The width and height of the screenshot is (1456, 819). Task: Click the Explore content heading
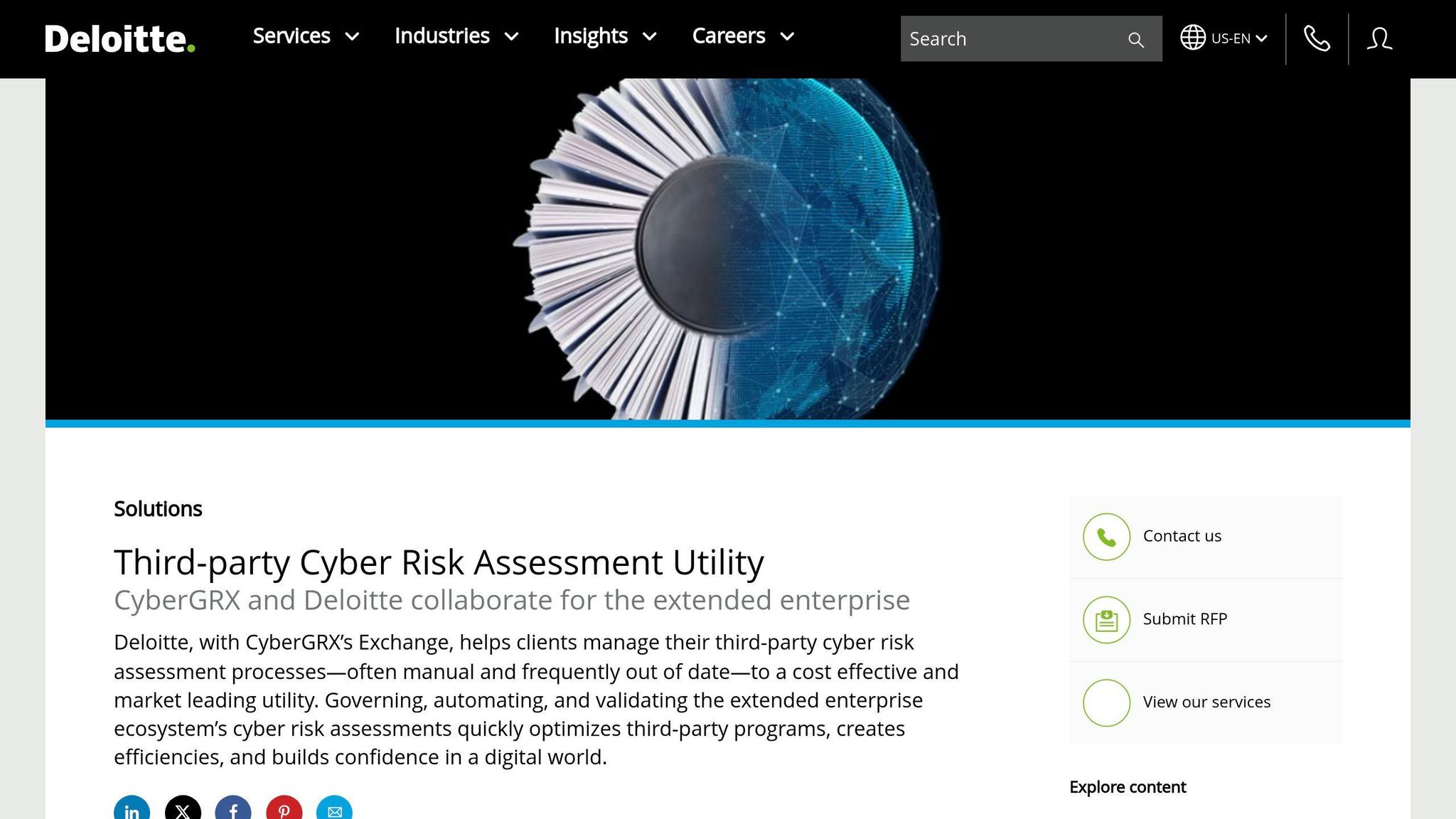pos(1128,787)
